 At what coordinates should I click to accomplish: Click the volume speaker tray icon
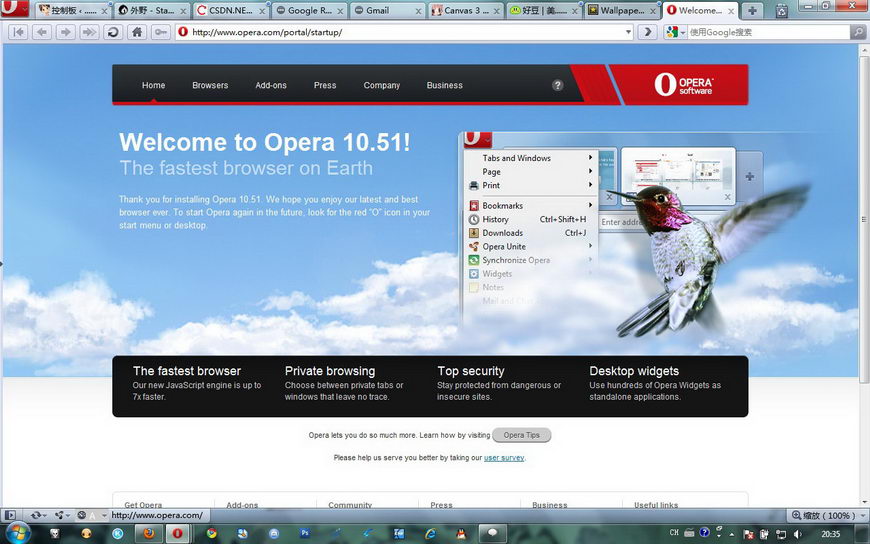(798, 534)
